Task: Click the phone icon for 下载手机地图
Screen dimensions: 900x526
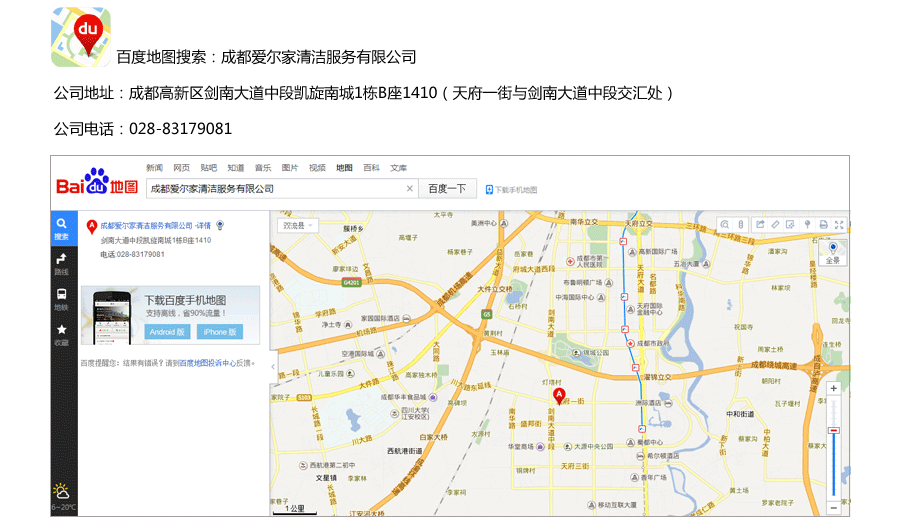Action: (x=489, y=189)
